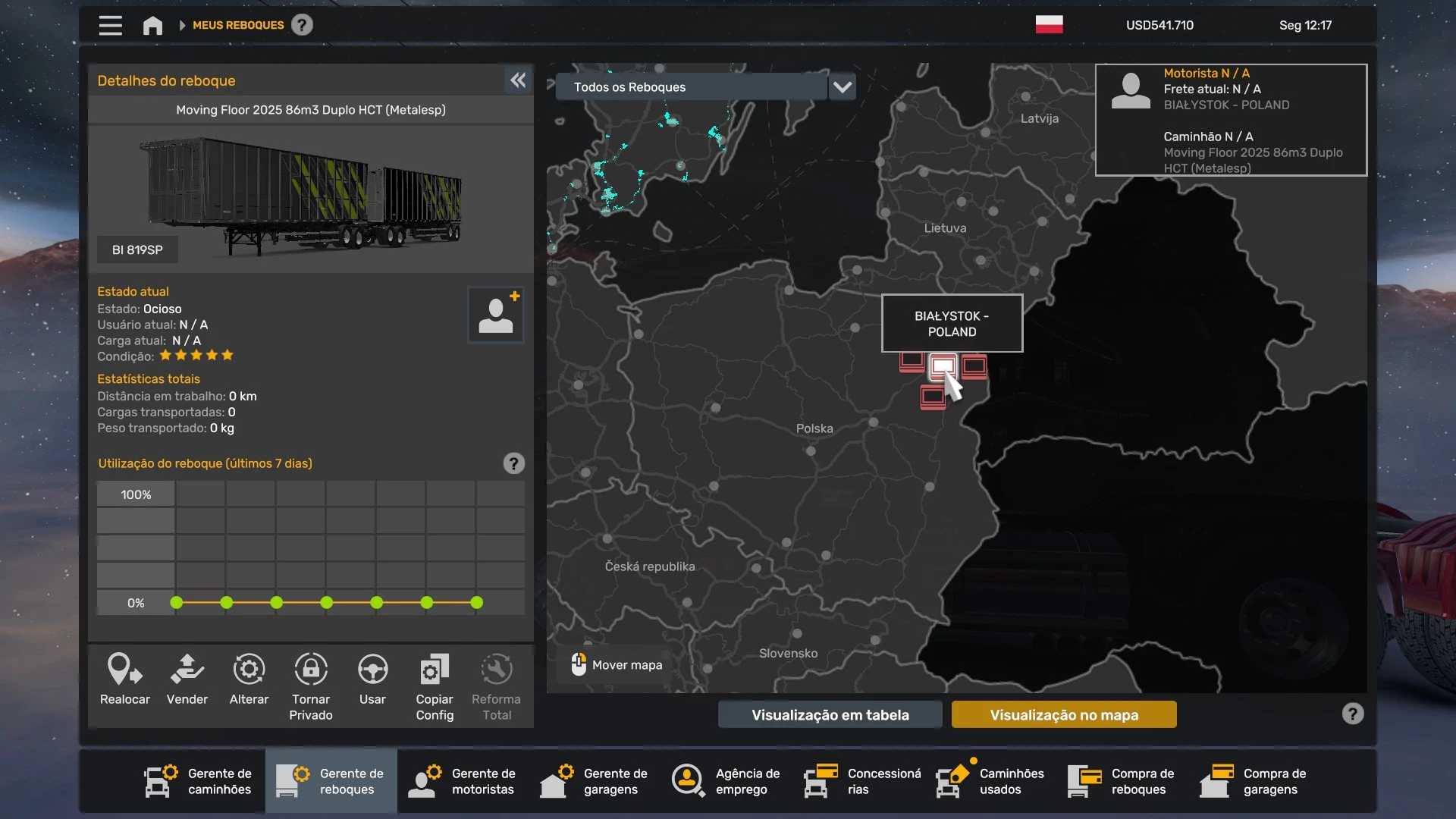
Task: Open the Todos os Reboques dropdown
Action: click(x=842, y=87)
